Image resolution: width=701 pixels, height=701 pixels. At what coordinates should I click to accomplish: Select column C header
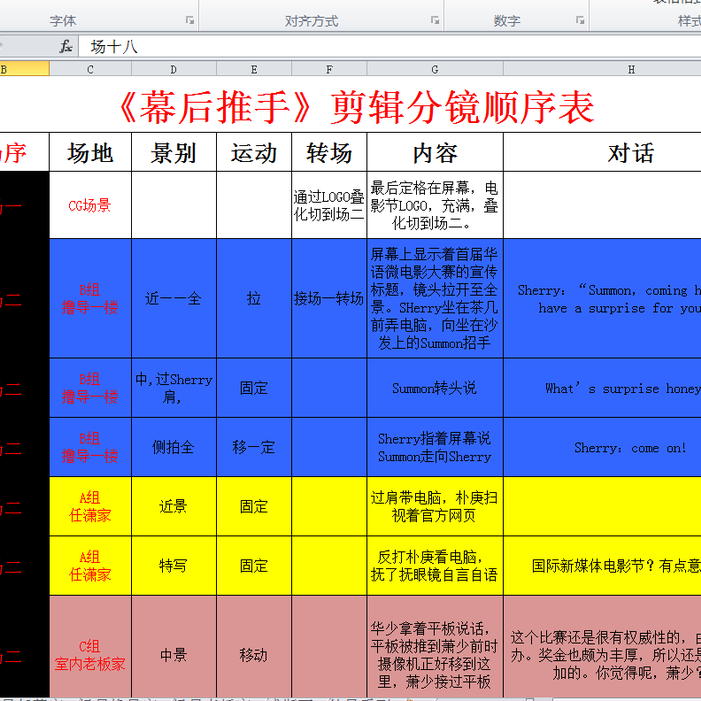(x=90, y=69)
